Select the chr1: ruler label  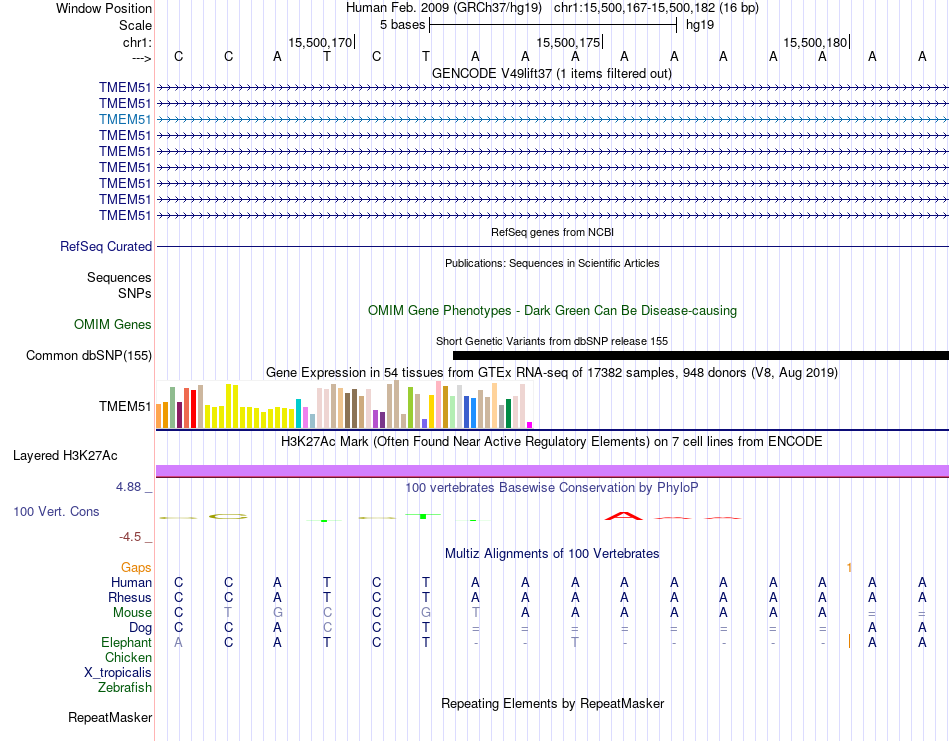coord(137,42)
